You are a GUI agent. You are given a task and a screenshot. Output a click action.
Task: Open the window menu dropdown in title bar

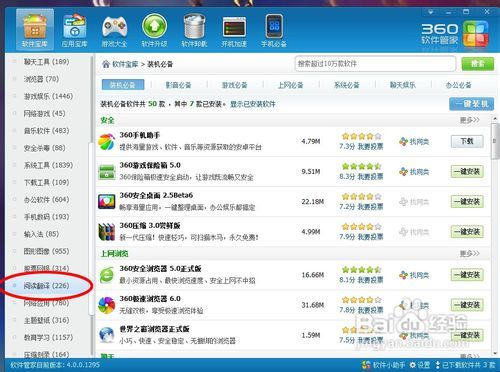tap(431, 12)
